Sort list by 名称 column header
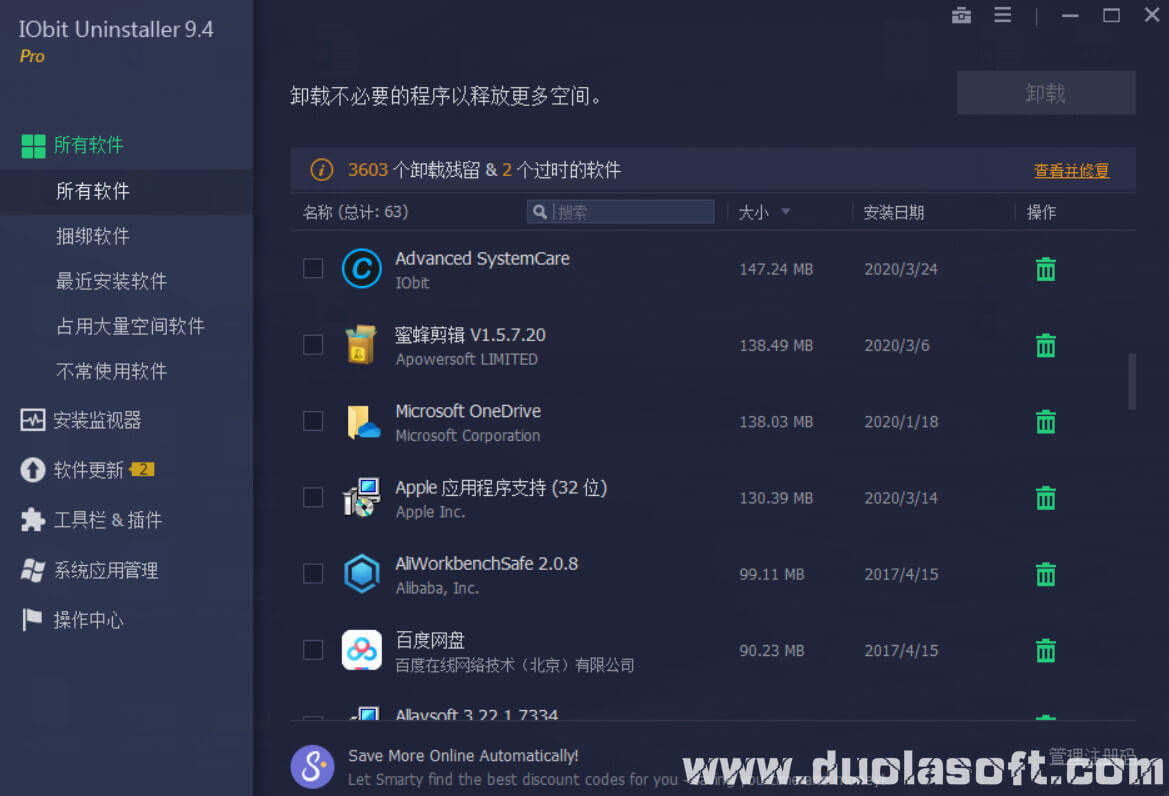The height and width of the screenshot is (796, 1169). pyautogui.click(x=356, y=212)
